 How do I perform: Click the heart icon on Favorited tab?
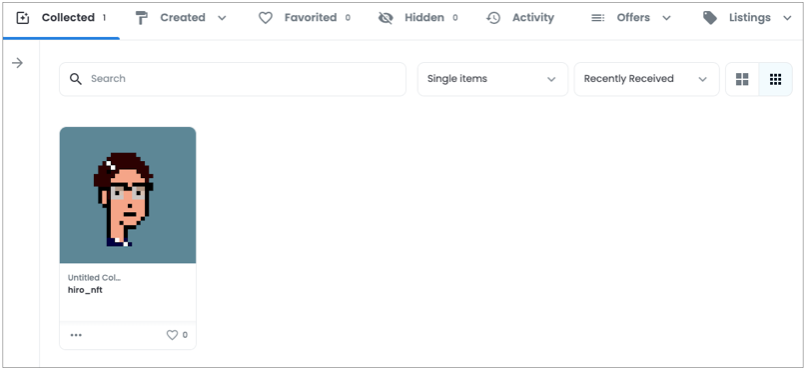click(265, 18)
